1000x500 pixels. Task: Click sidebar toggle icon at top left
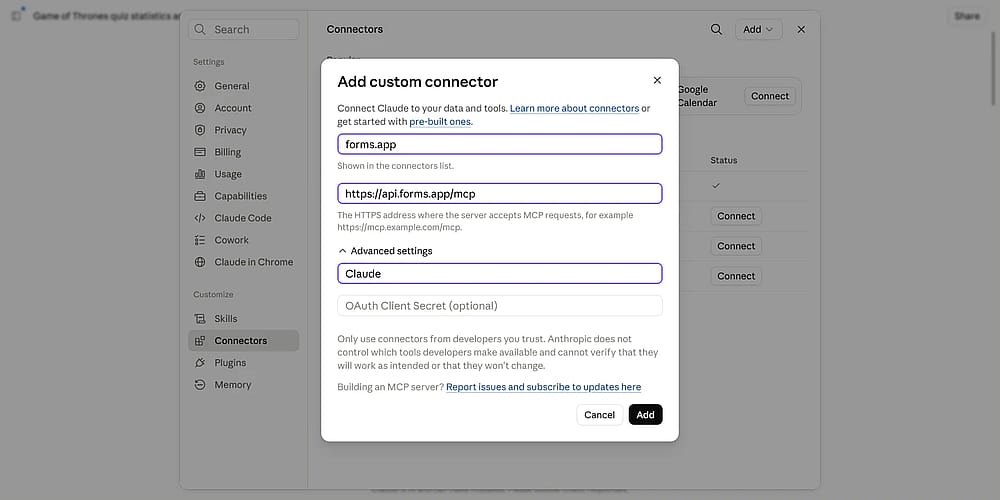(17, 16)
